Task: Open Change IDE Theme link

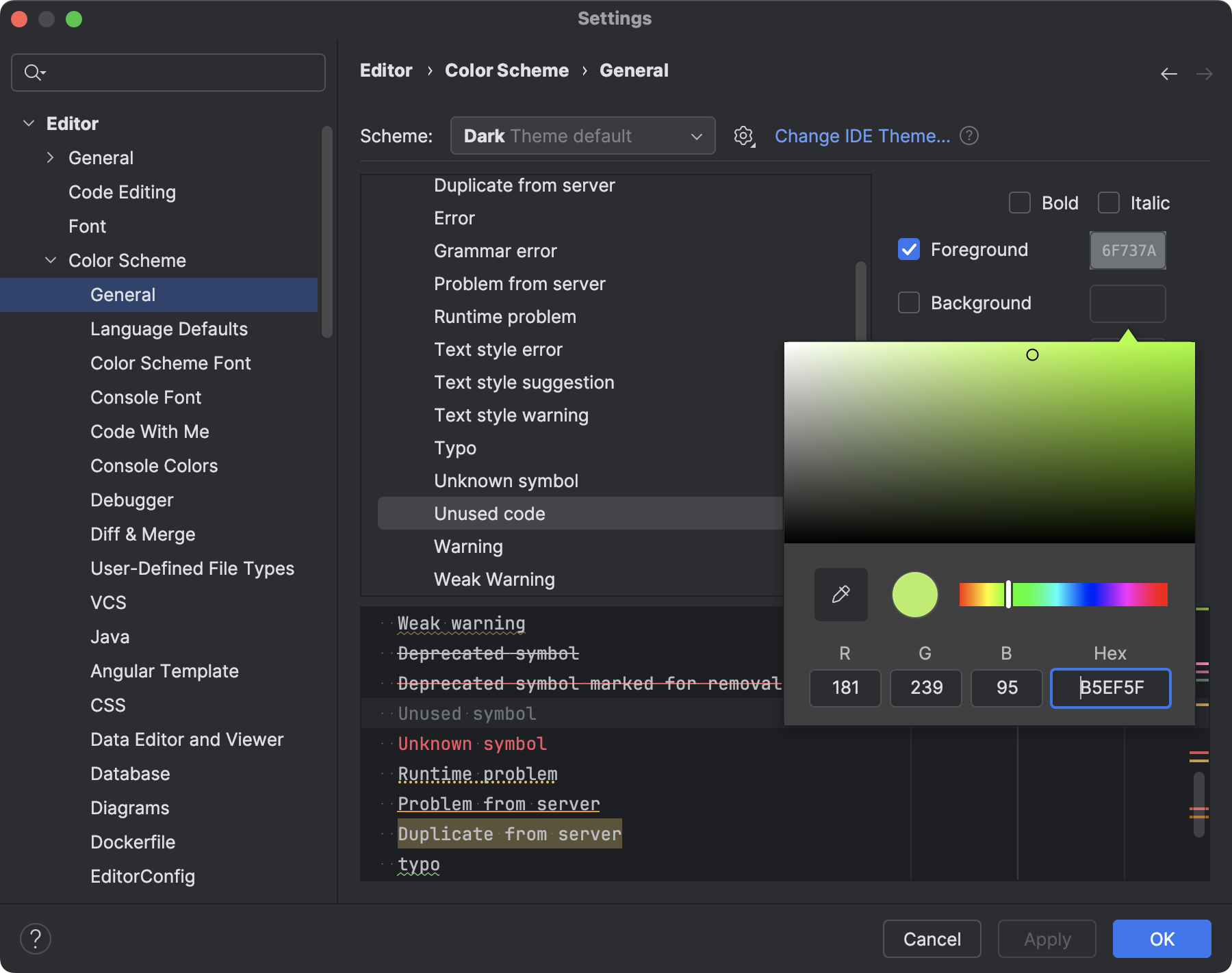Action: point(862,136)
